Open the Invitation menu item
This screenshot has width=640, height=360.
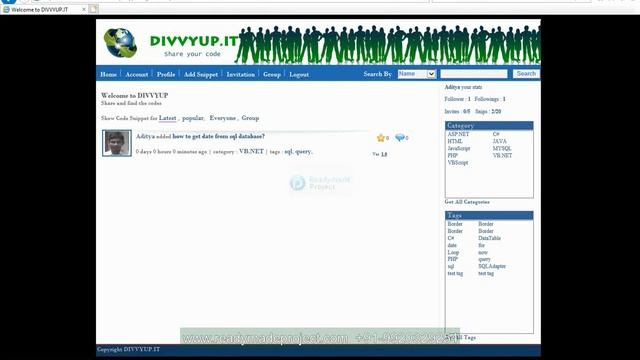tap(241, 74)
